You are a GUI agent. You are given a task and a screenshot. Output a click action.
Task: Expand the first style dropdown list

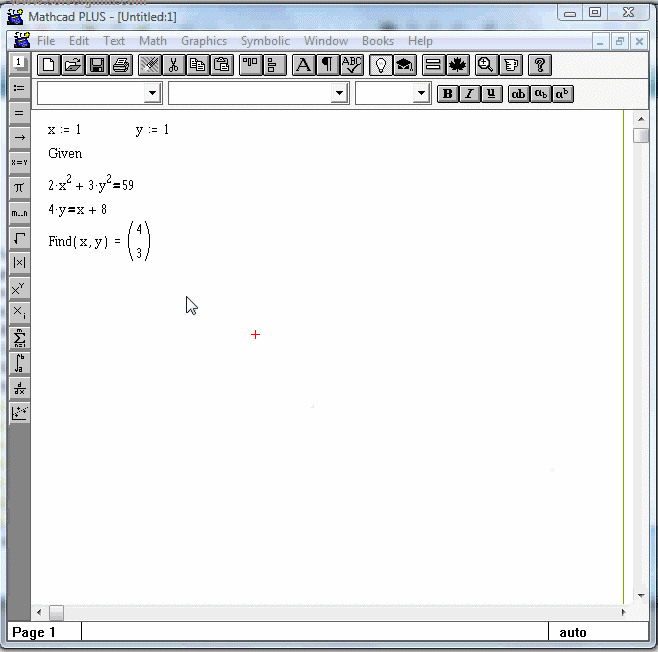152,93
